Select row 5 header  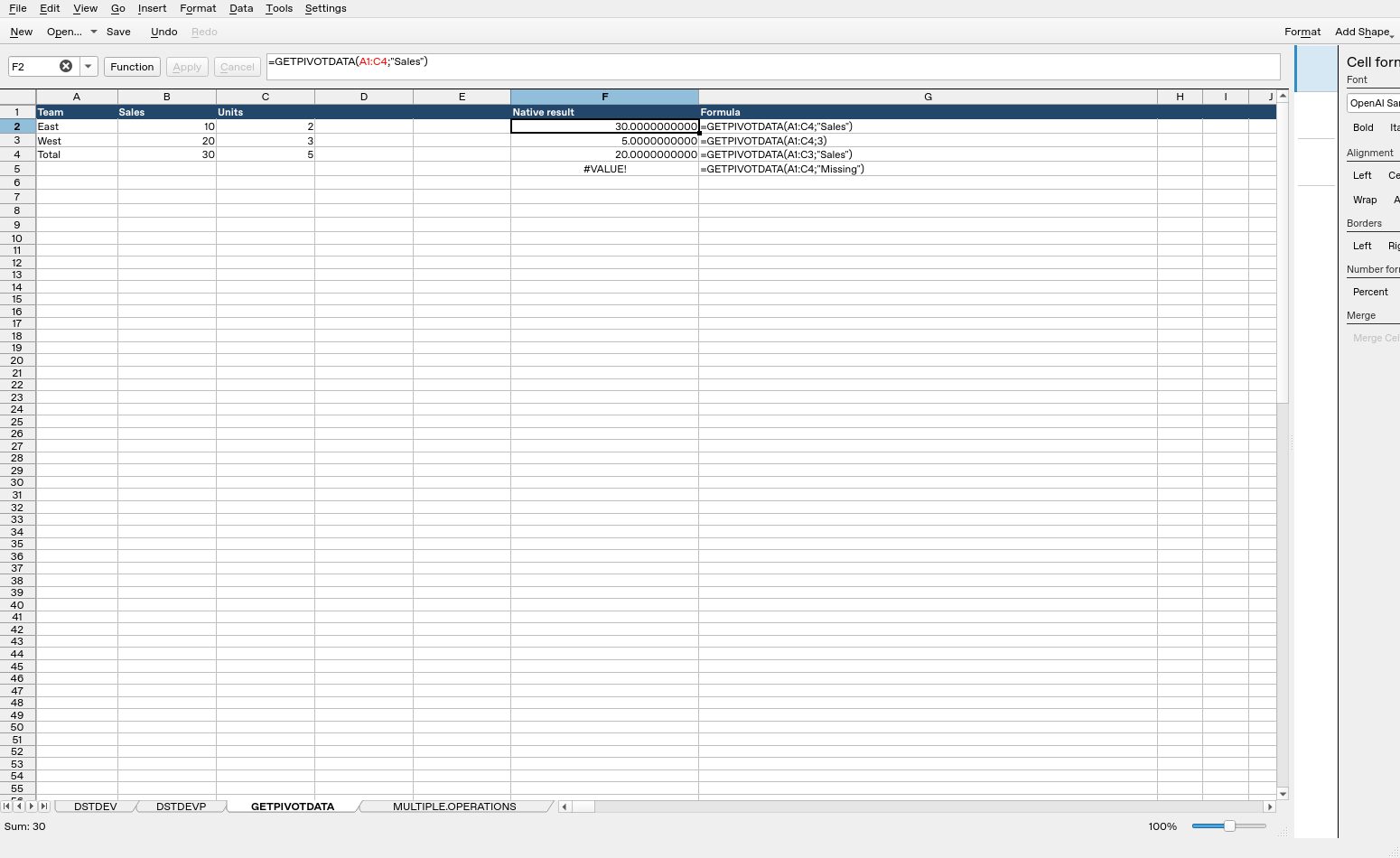point(17,169)
